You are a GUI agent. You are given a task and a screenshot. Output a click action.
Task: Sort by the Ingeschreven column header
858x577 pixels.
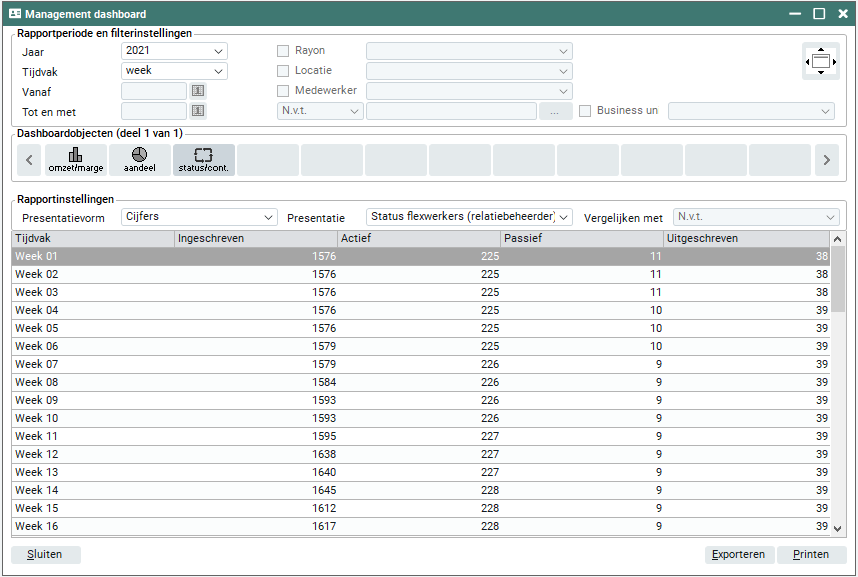256,238
